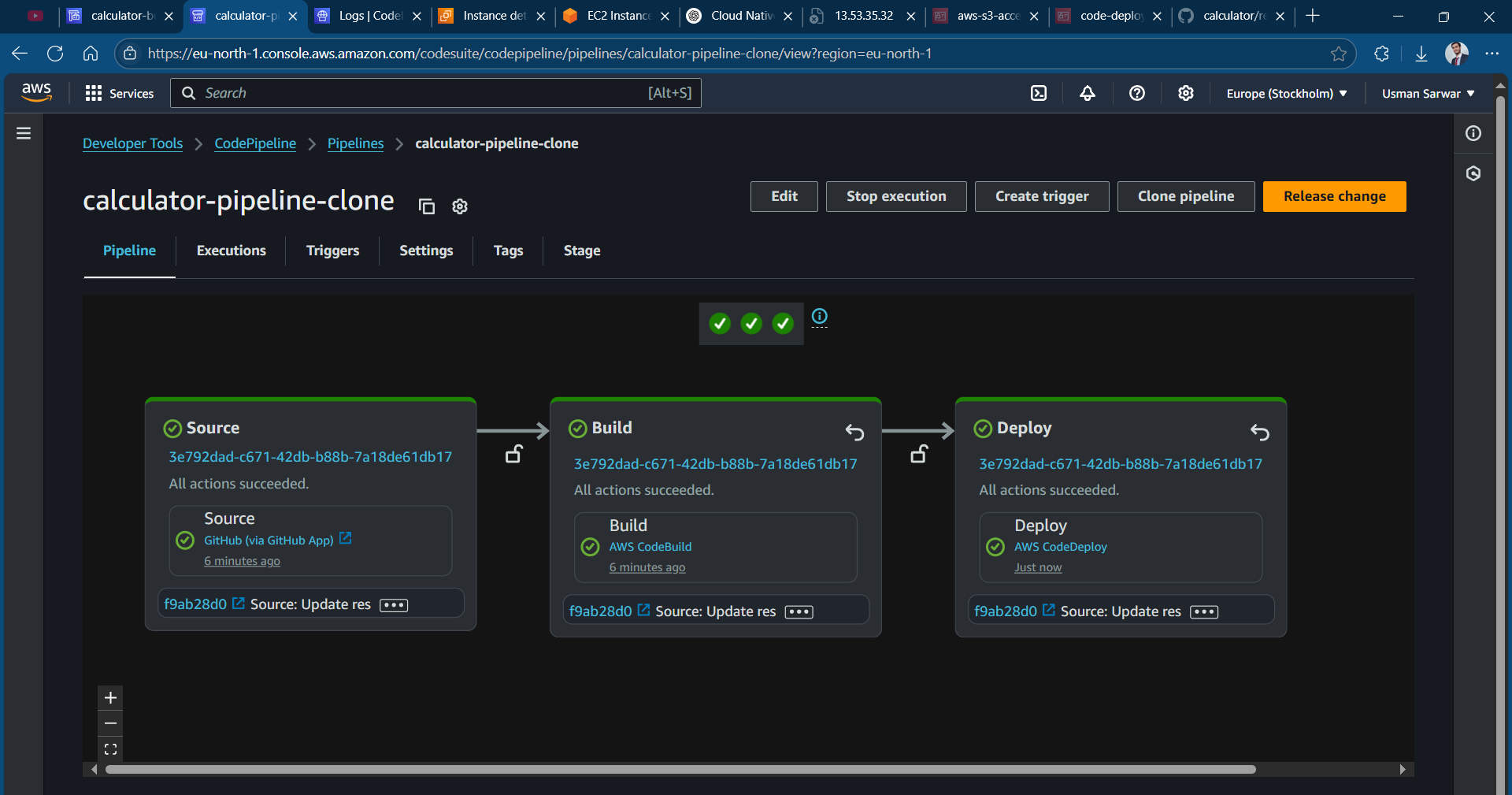Click the execution info icon near checkmarks
1512x795 pixels.
click(x=820, y=316)
